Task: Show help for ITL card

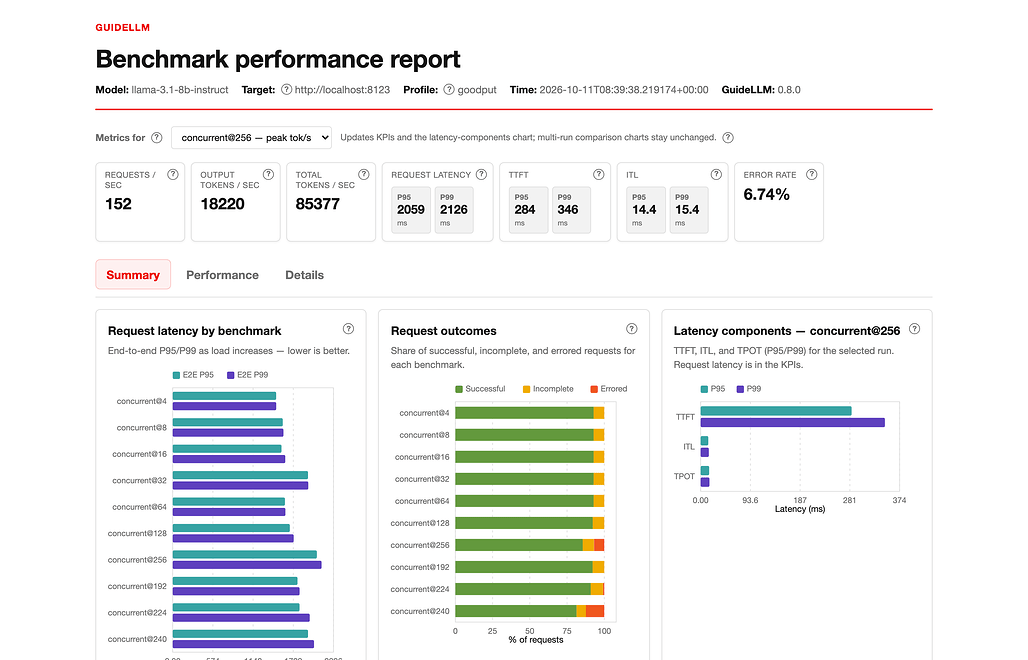Action: coord(716,174)
